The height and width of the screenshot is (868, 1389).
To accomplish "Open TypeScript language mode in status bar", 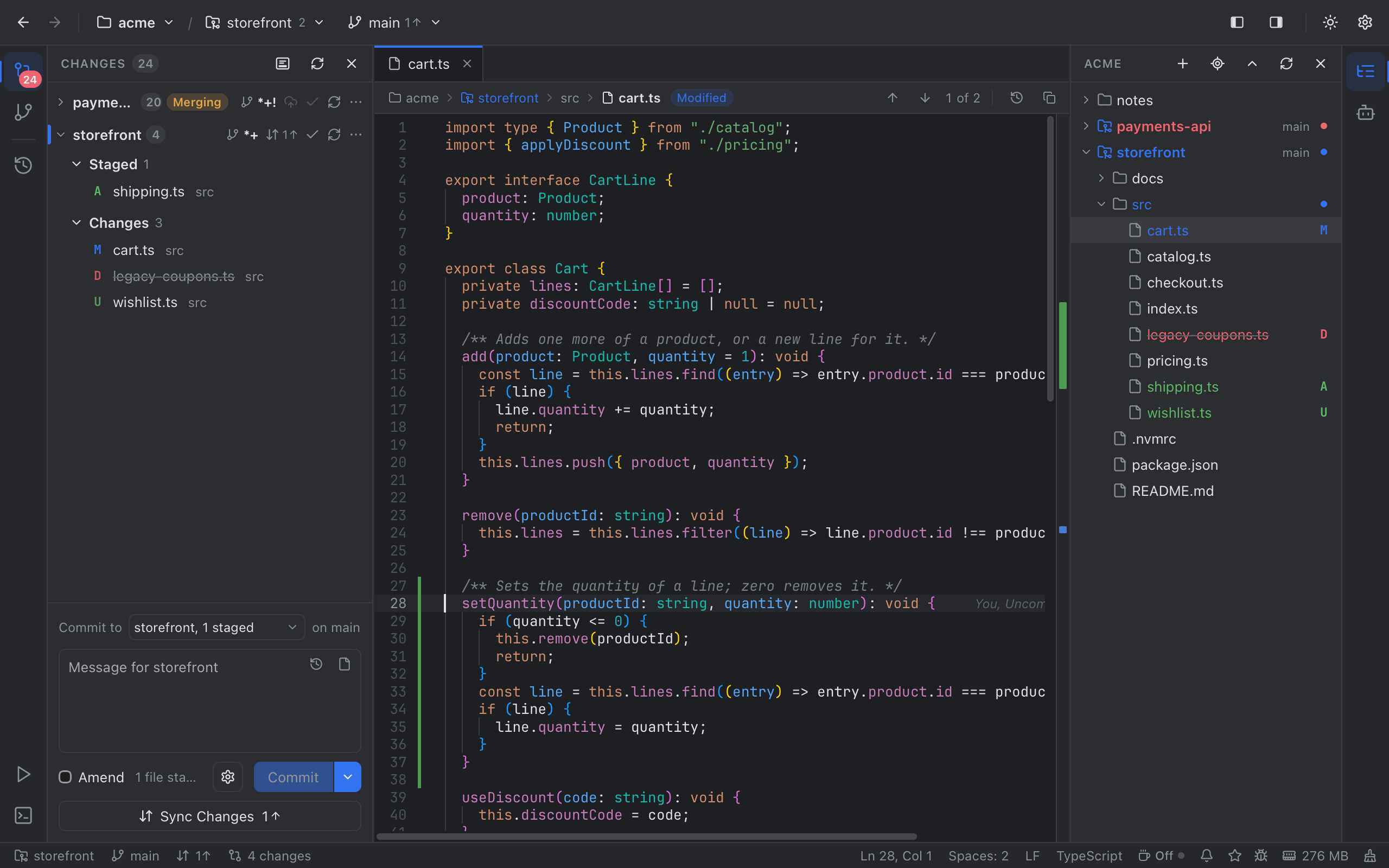I will coord(1089,856).
